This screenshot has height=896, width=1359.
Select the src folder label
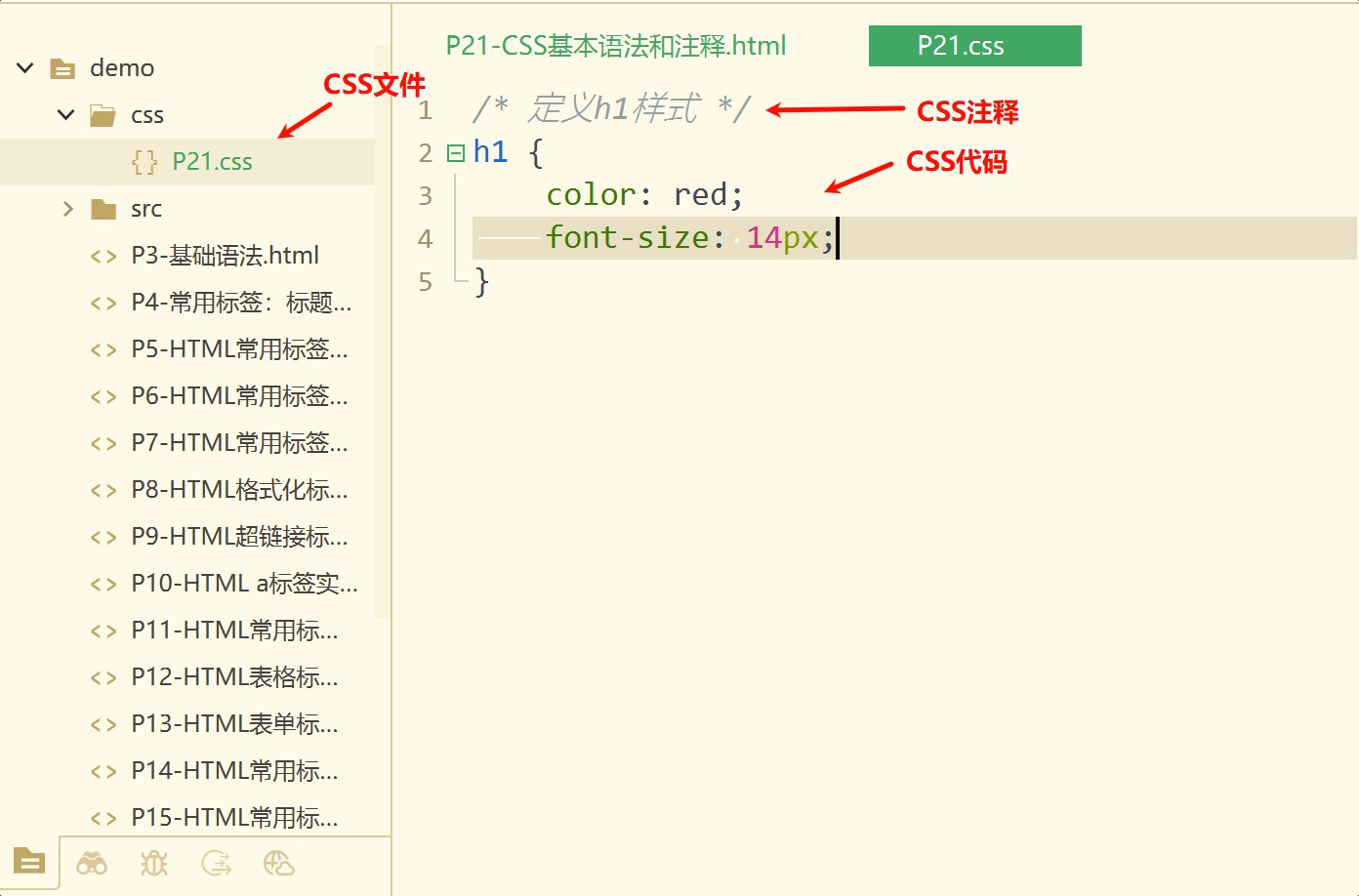pos(146,209)
